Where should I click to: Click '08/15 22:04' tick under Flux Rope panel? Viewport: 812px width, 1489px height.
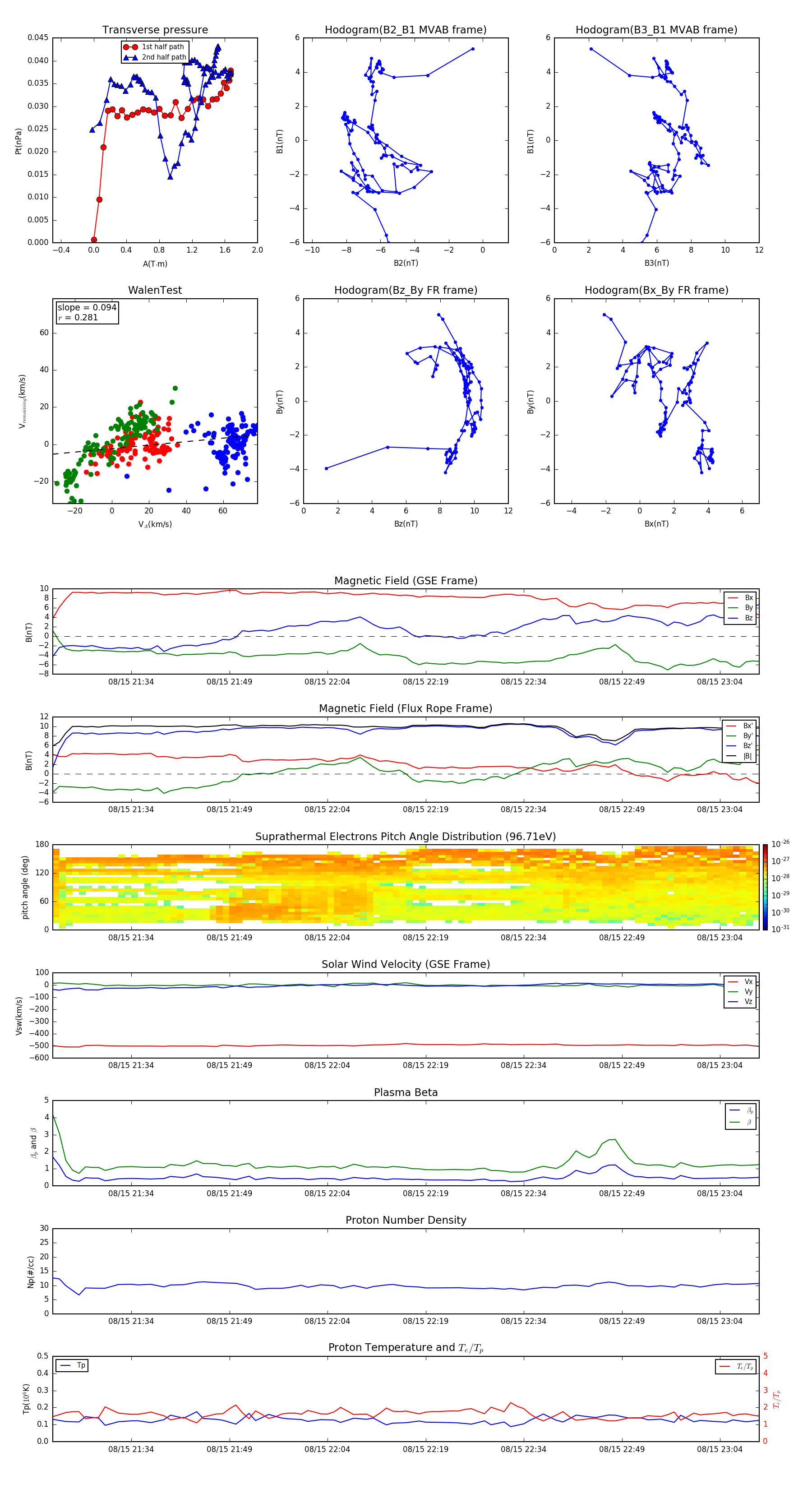tap(327, 810)
